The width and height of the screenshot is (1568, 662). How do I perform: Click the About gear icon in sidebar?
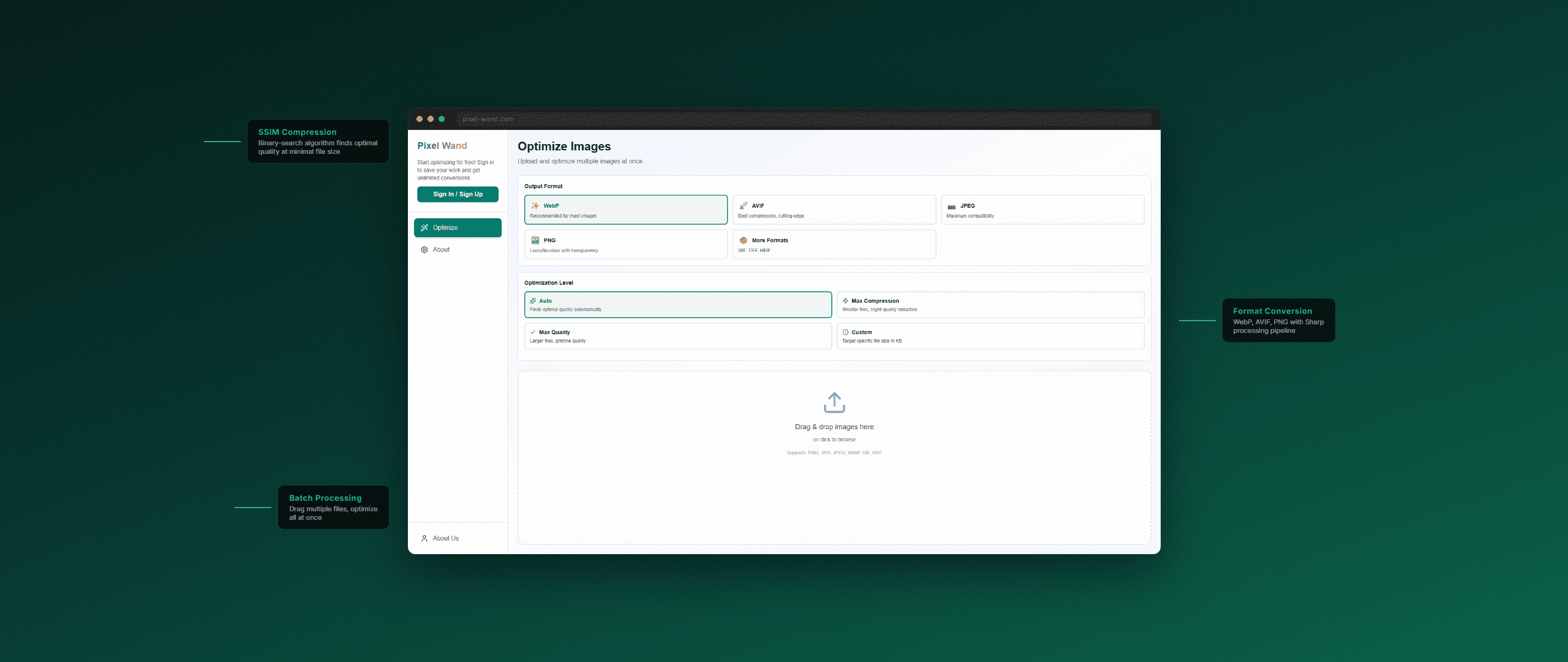(x=424, y=249)
